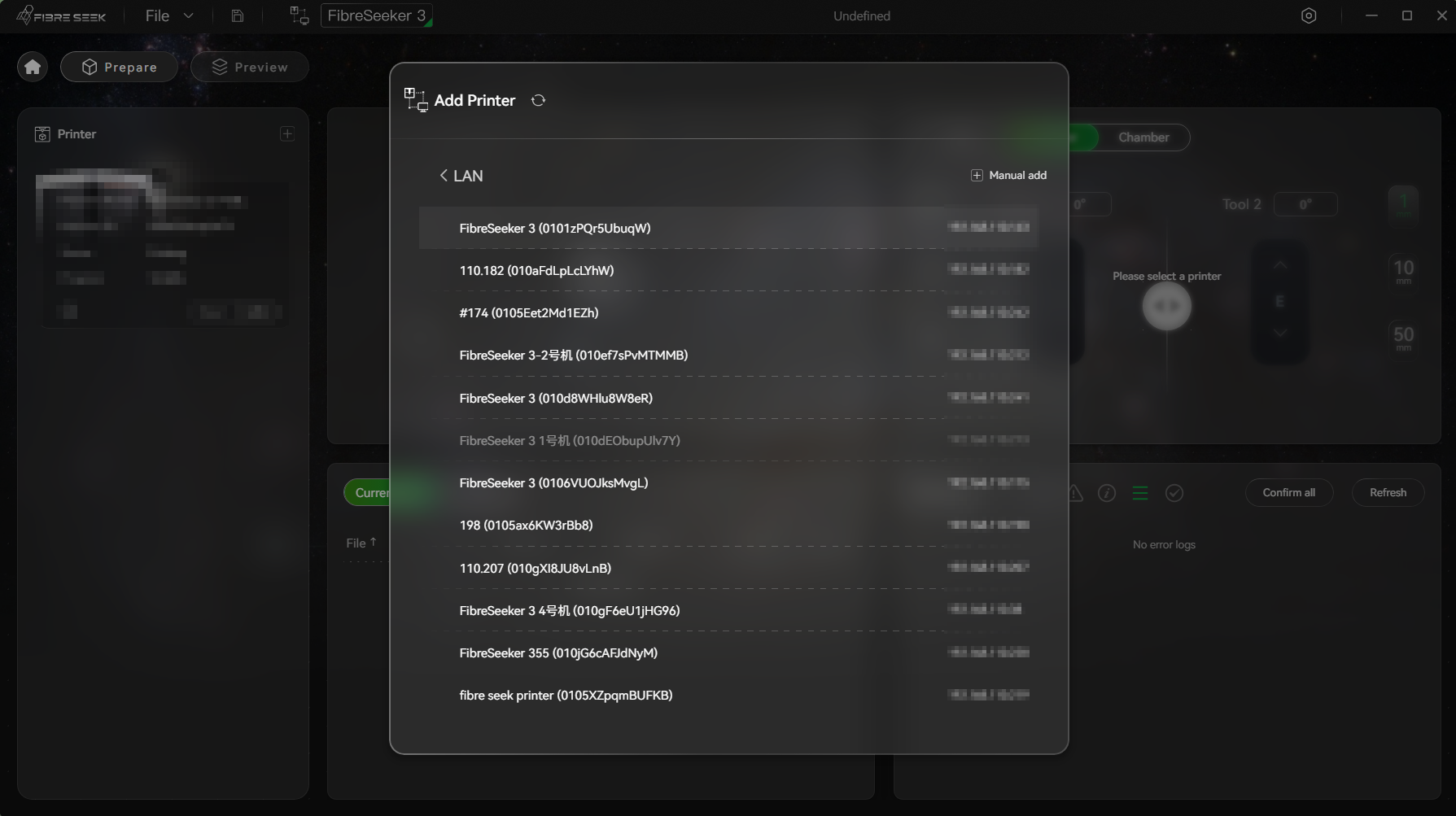Filter logs by warning triangle icon
1456x816 pixels.
click(1075, 493)
